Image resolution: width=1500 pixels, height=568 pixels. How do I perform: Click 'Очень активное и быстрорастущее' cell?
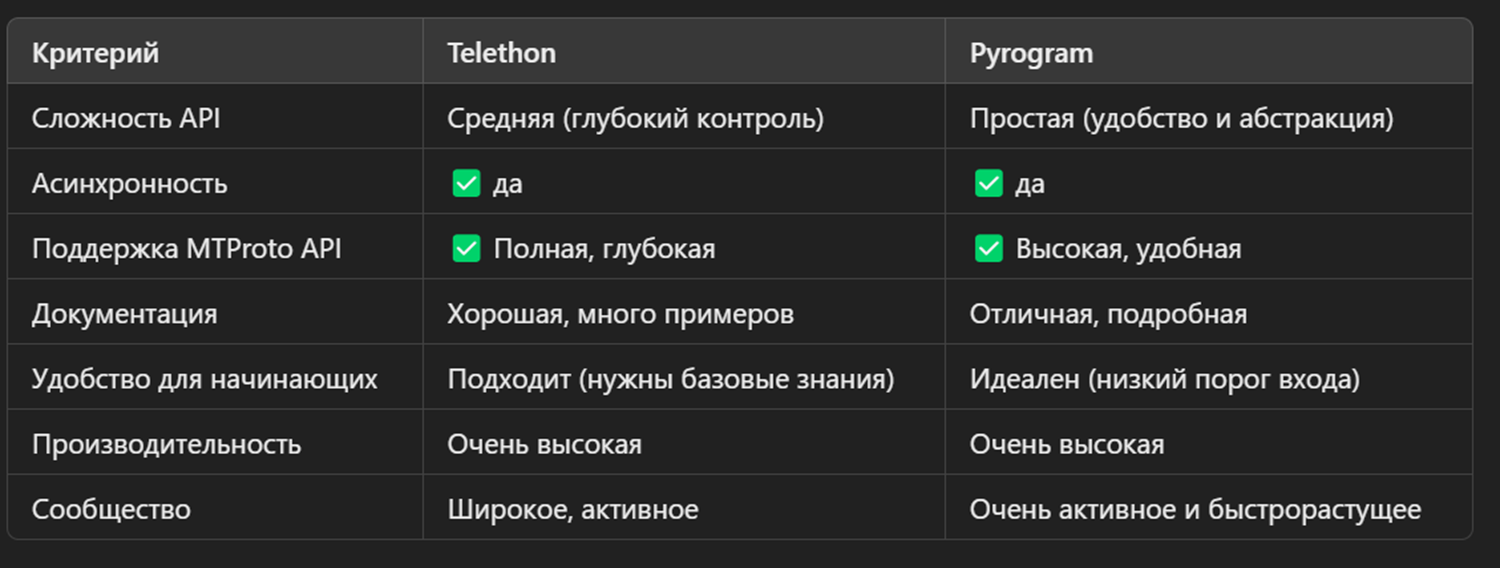(x=1195, y=509)
